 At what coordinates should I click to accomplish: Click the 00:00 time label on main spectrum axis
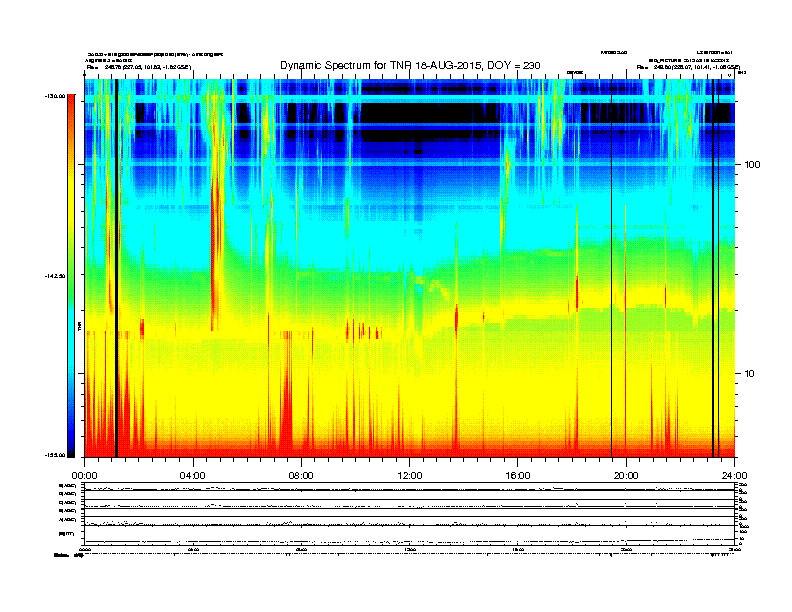coord(84,476)
